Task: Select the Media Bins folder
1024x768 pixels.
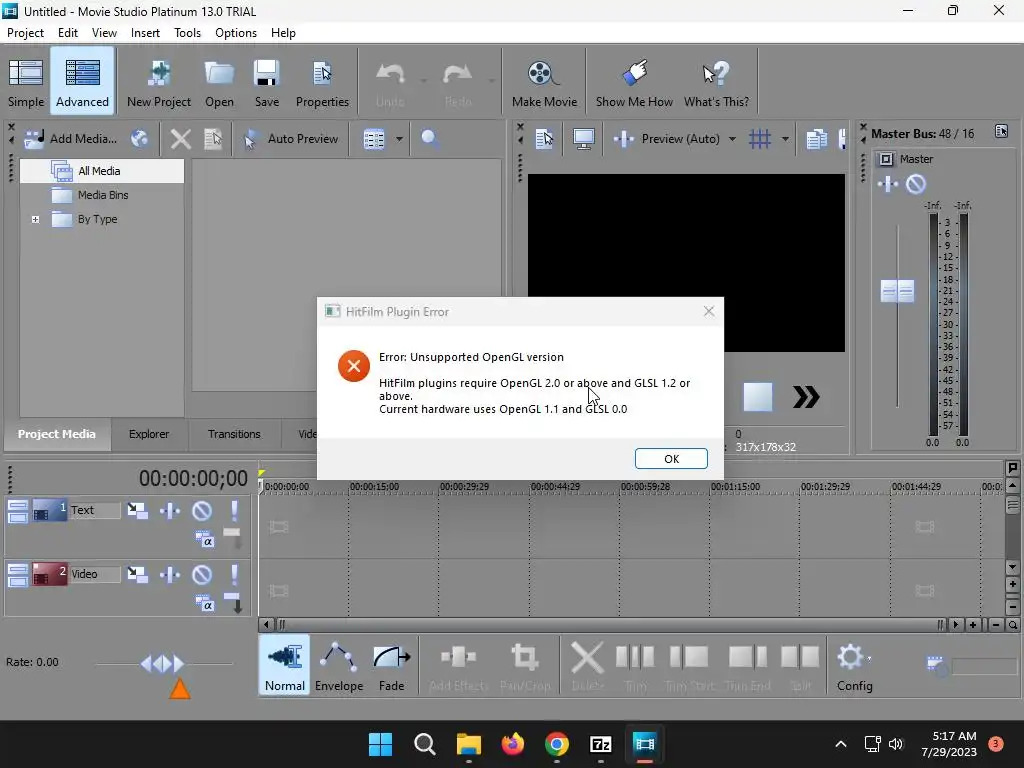Action: coord(103,195)
